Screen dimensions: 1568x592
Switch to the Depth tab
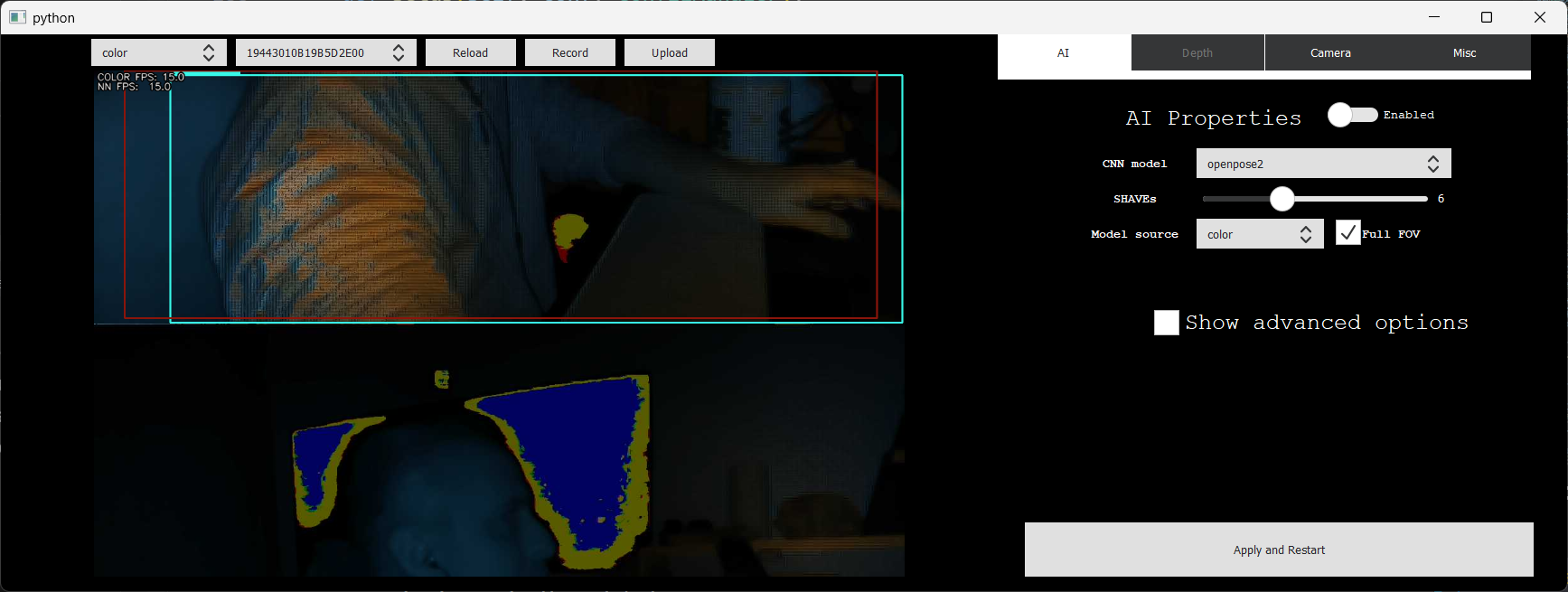[x=1197, y=53]
